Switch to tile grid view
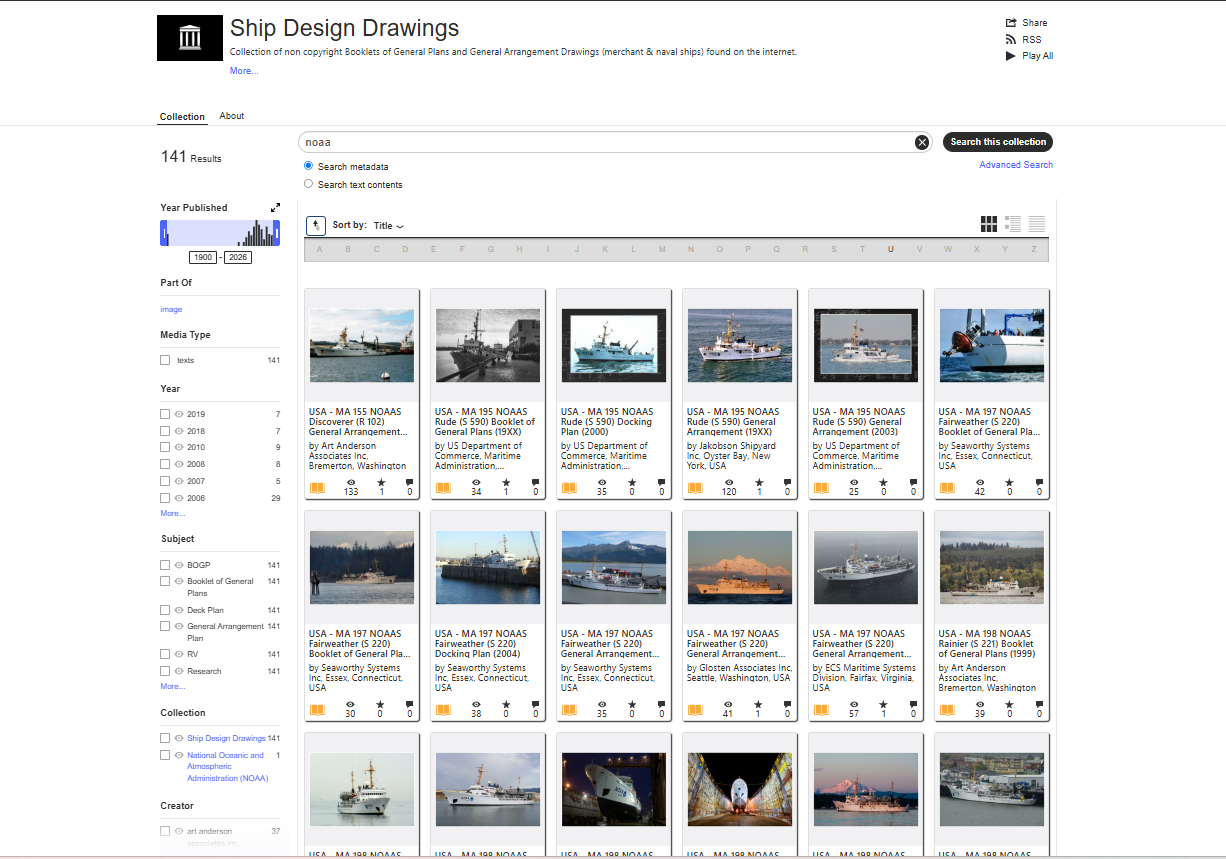This screenshot has height=859, width=1226. [x=989, y=224]
